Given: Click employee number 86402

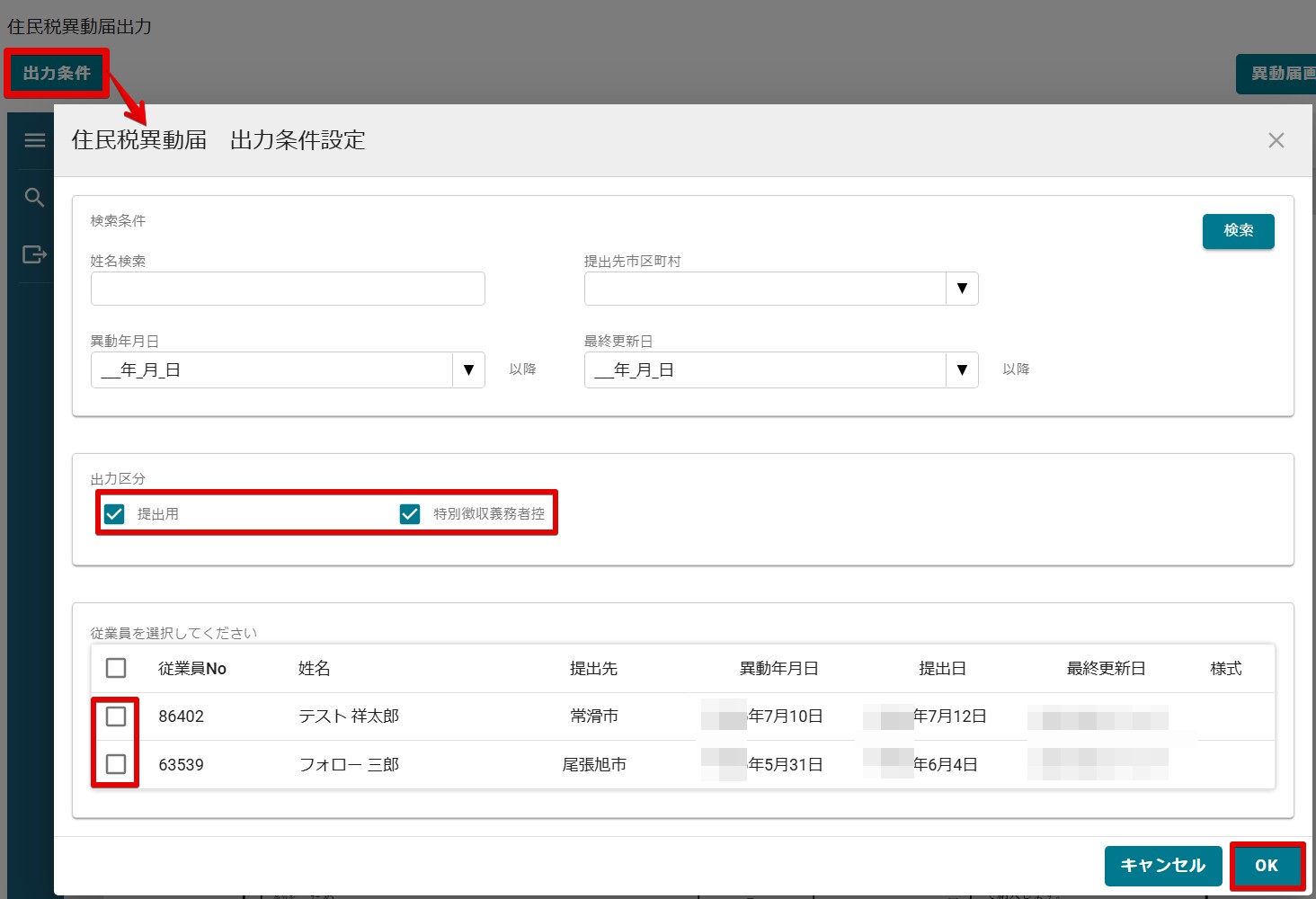Looking at the screenshot, I should (x=182, y=717).
